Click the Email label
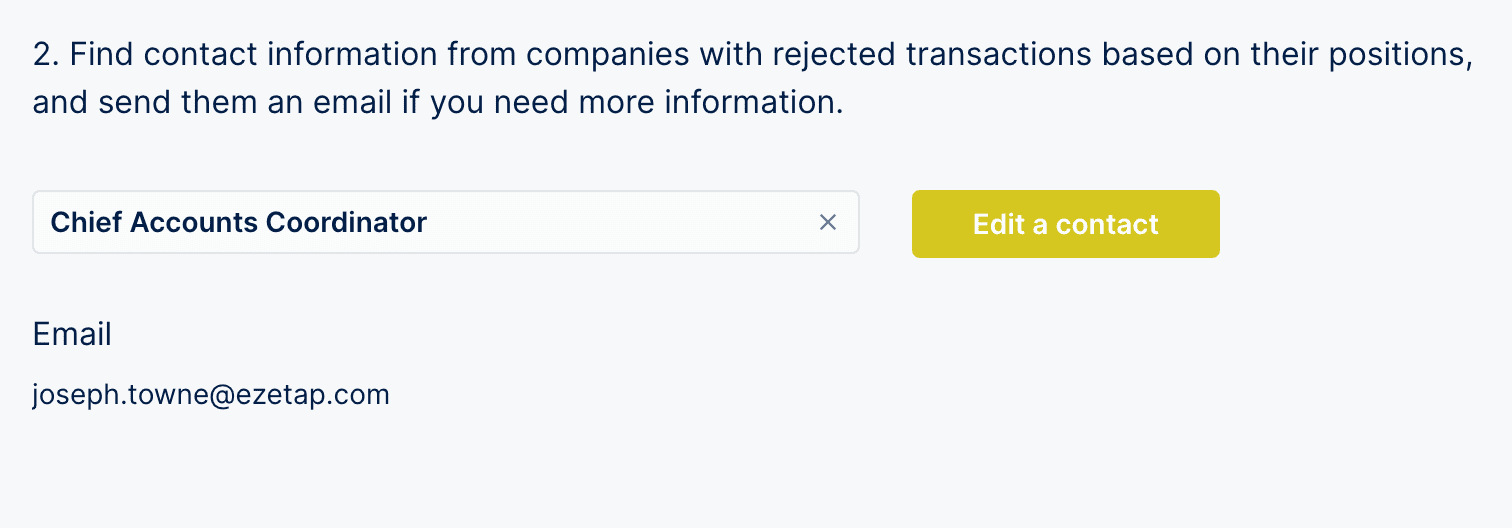 (x=72, y=334)
